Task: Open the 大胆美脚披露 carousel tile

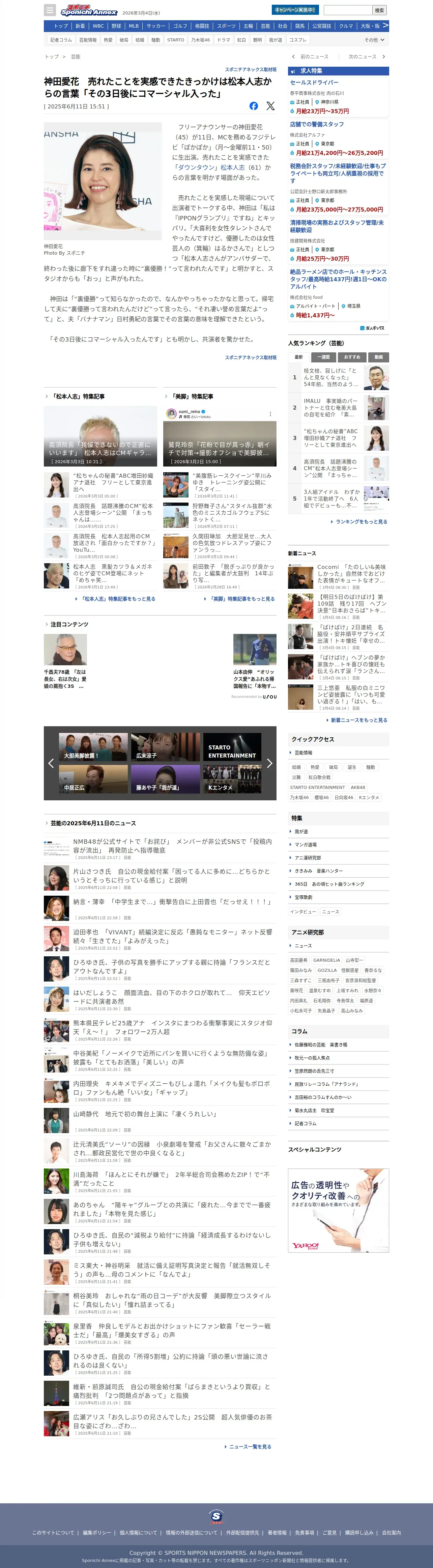Action: tap(93, 747)
